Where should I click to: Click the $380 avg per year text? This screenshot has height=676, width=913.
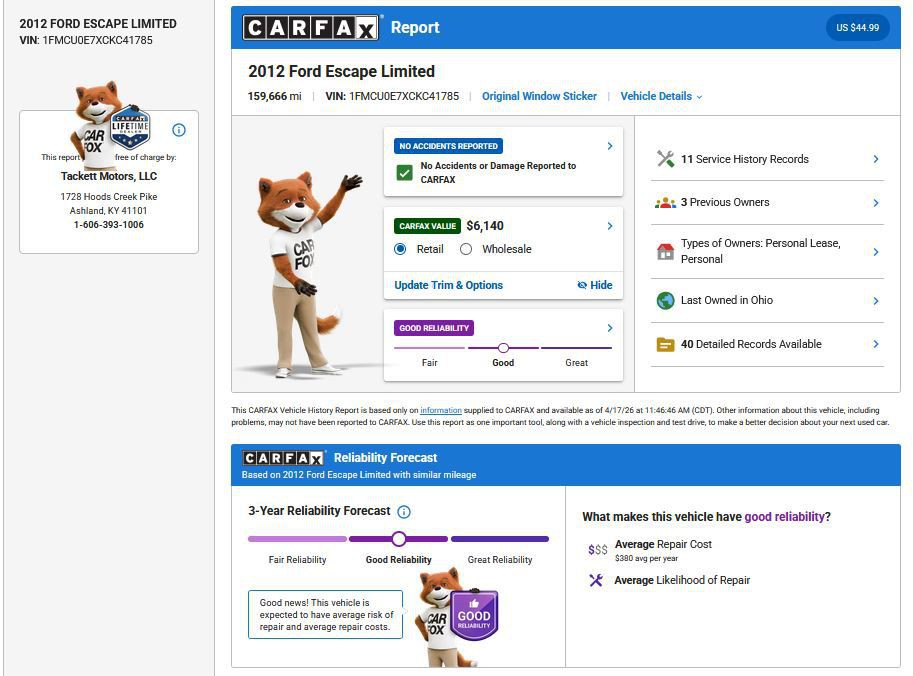(646, 558)
